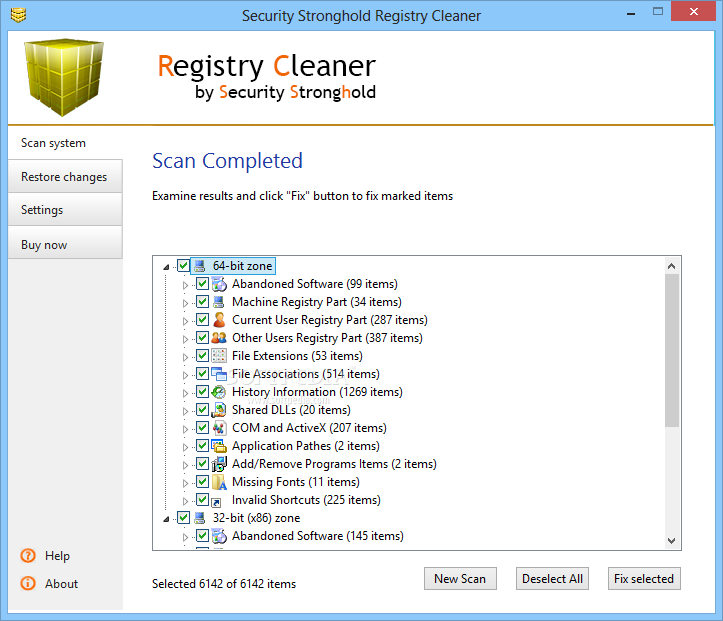Click the Other Users Registry Part icon
The height and width of the screenshot is (621, 723).
point(219,338)
